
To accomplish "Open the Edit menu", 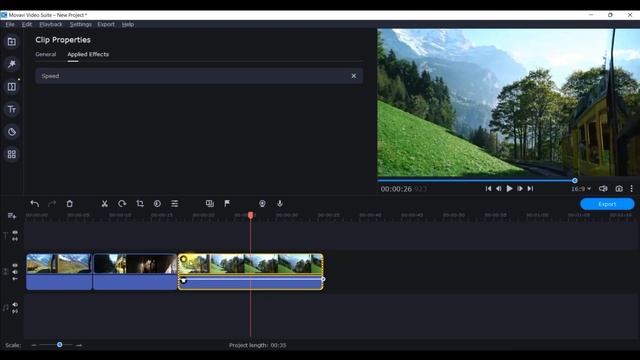I will tap(27, 24).
